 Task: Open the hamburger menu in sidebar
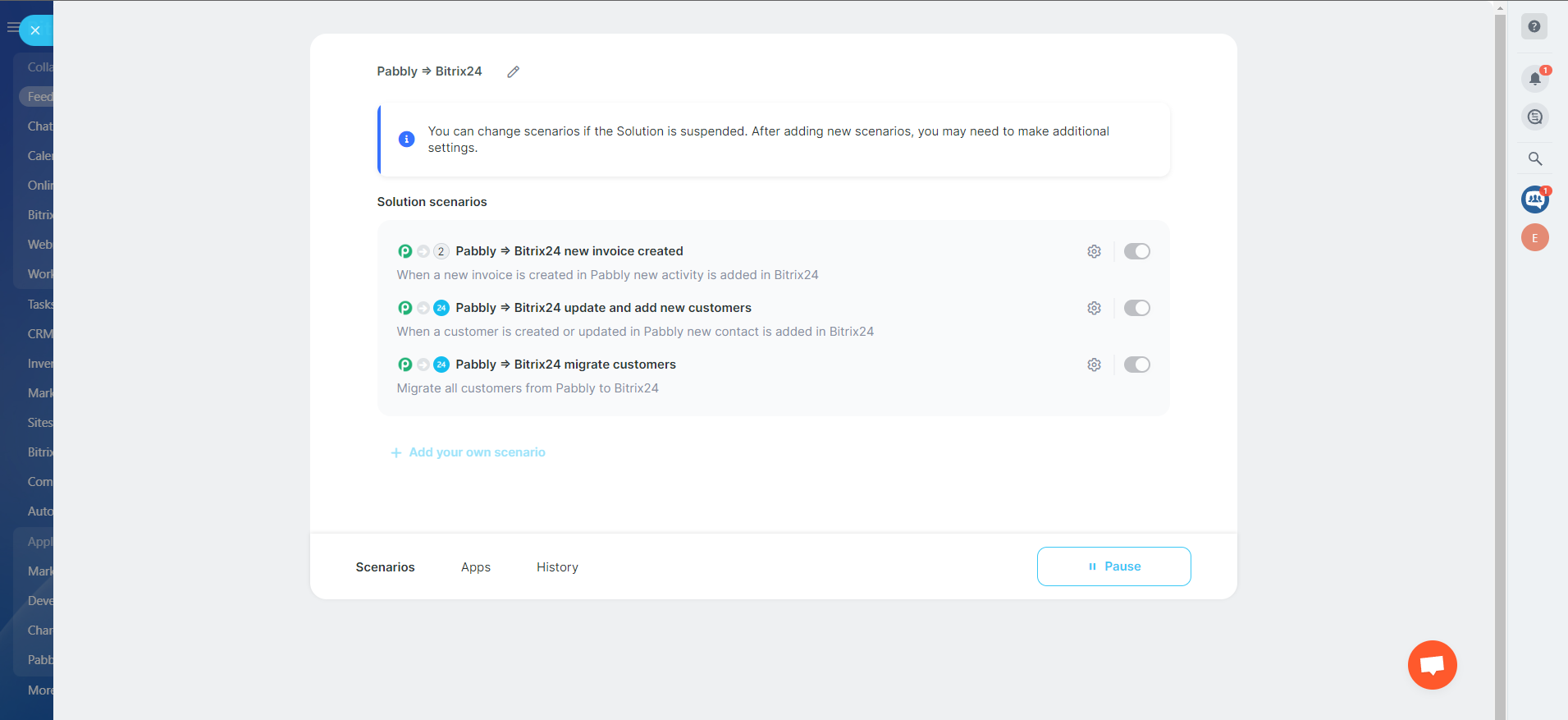(x=11, y=28)
